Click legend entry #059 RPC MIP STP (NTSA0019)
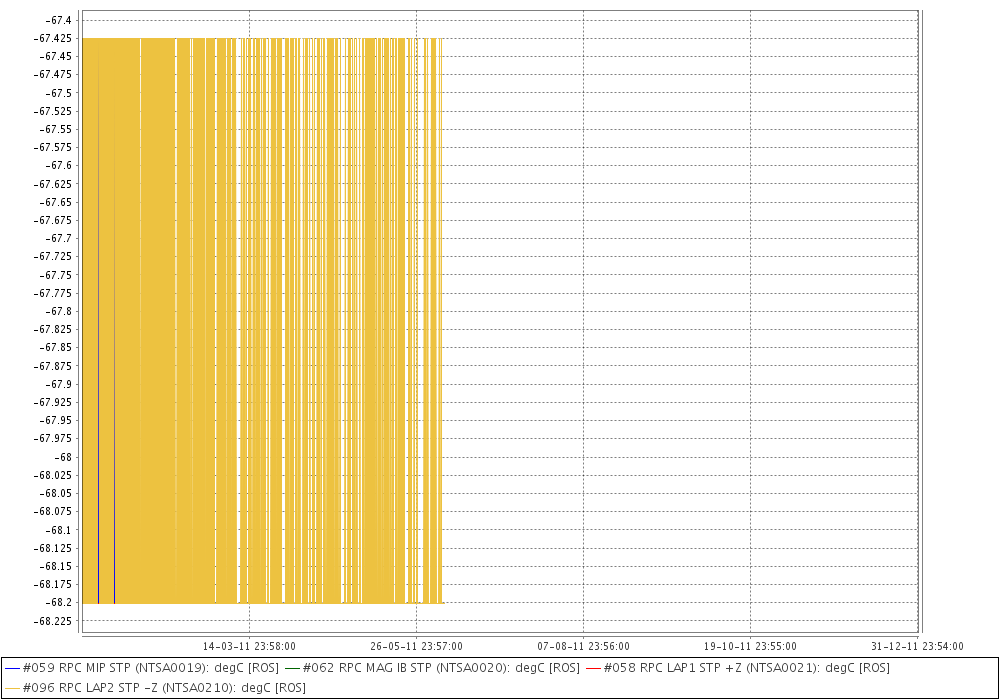The width and height of the screenshot is (1000, 700). point(142,668)
